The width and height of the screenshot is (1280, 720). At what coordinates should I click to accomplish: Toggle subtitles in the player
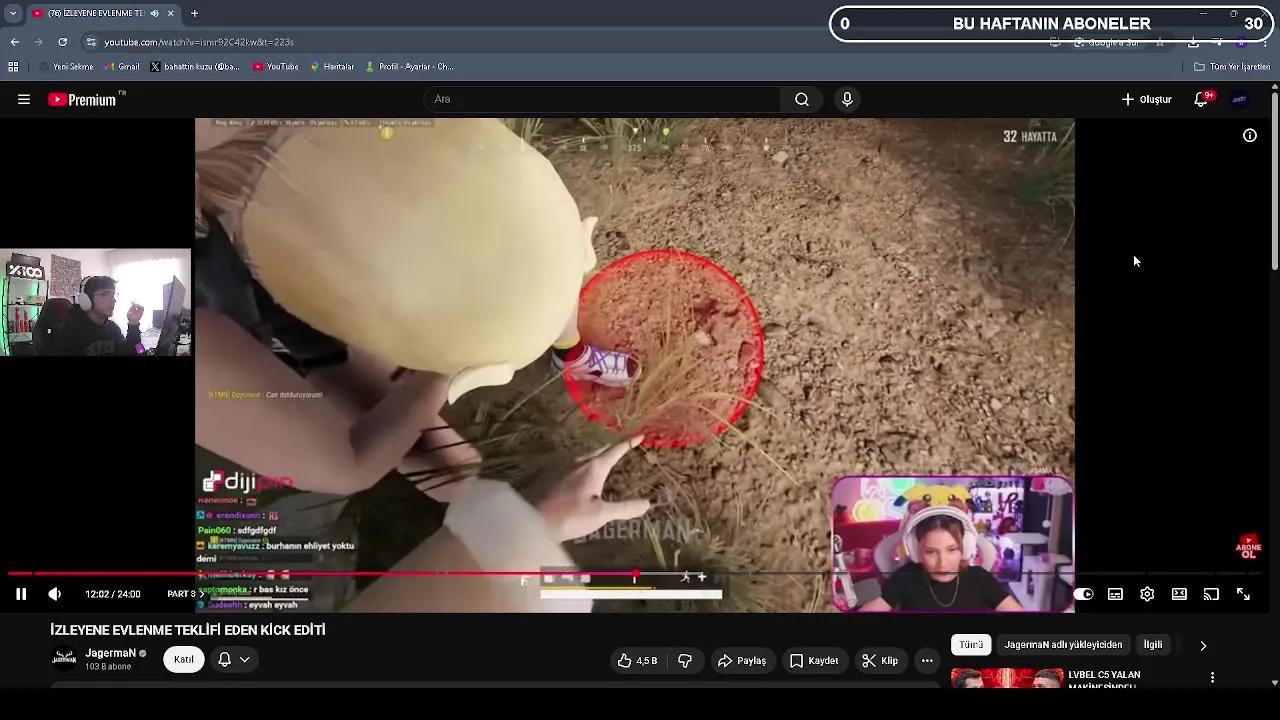pyautogui.click(x=1115, y=594)
